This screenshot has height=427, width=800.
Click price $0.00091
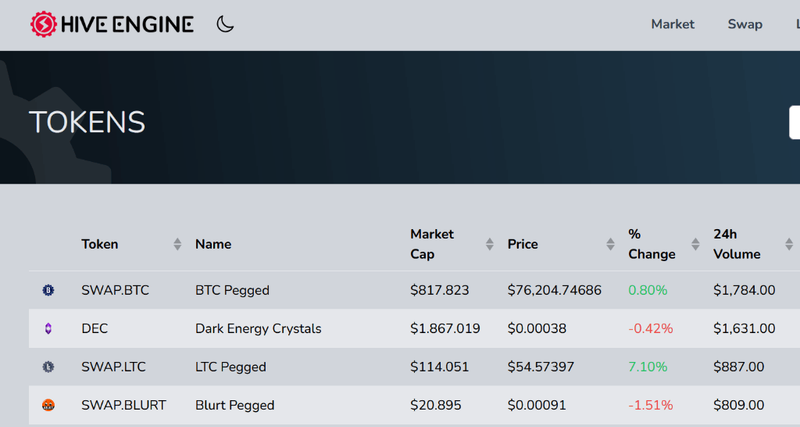(537, 405)
